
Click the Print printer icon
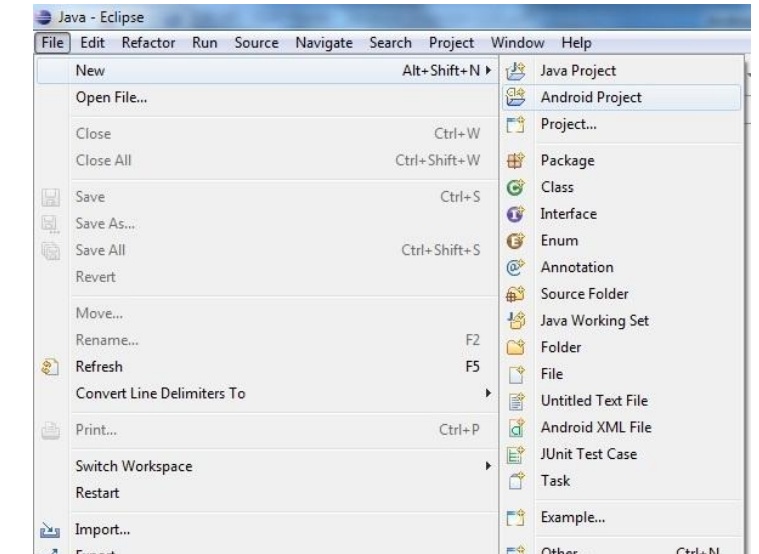[50, 430]
